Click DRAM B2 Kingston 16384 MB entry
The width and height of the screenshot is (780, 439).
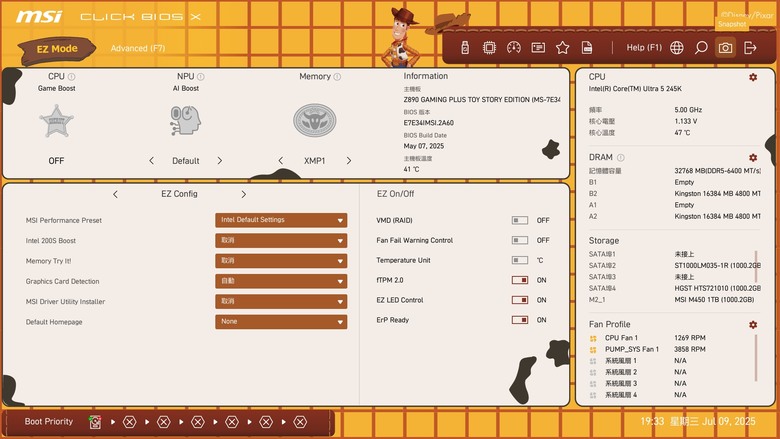pyautogui.click(x=675, y=193)
